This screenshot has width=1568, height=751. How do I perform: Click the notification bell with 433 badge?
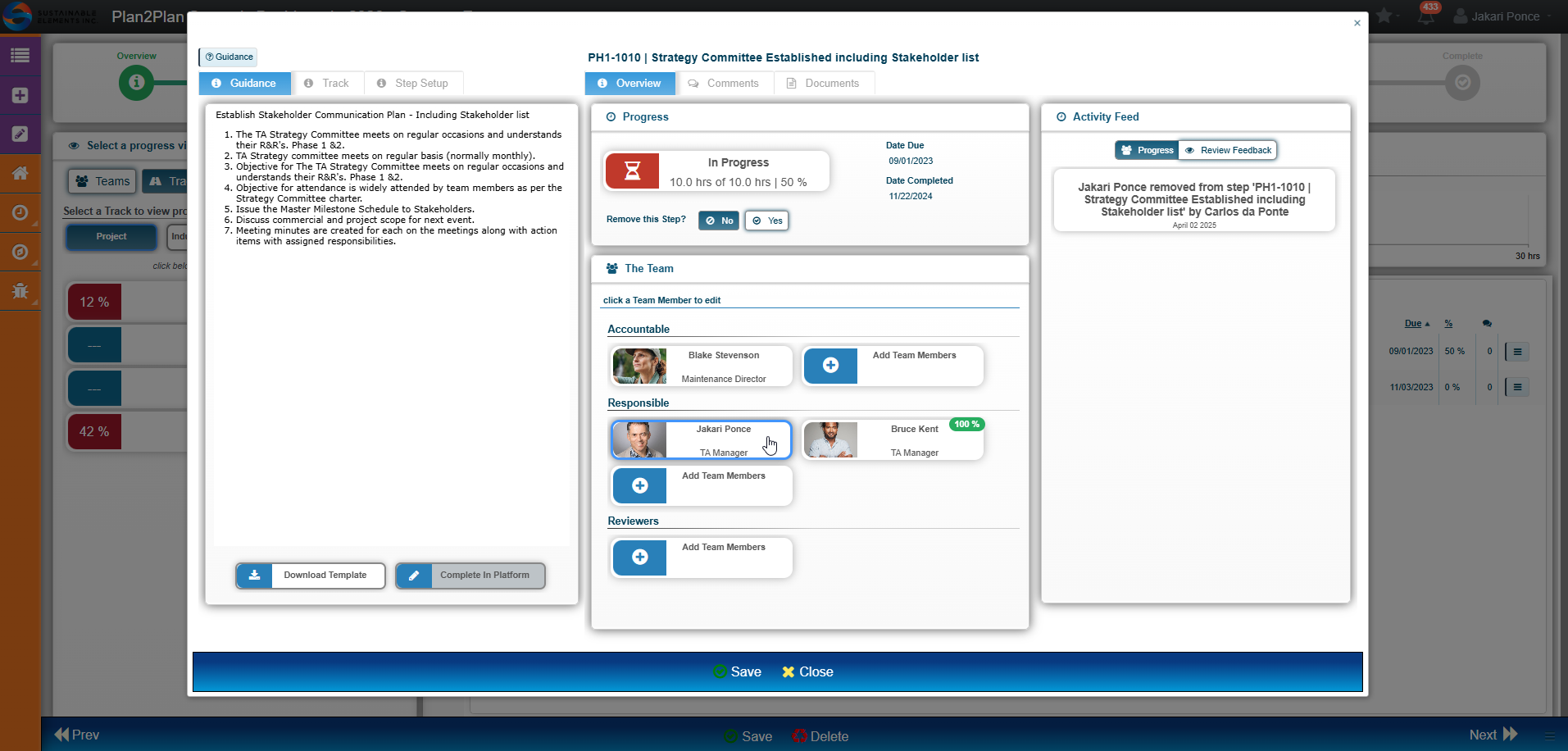pos(1427,16)
